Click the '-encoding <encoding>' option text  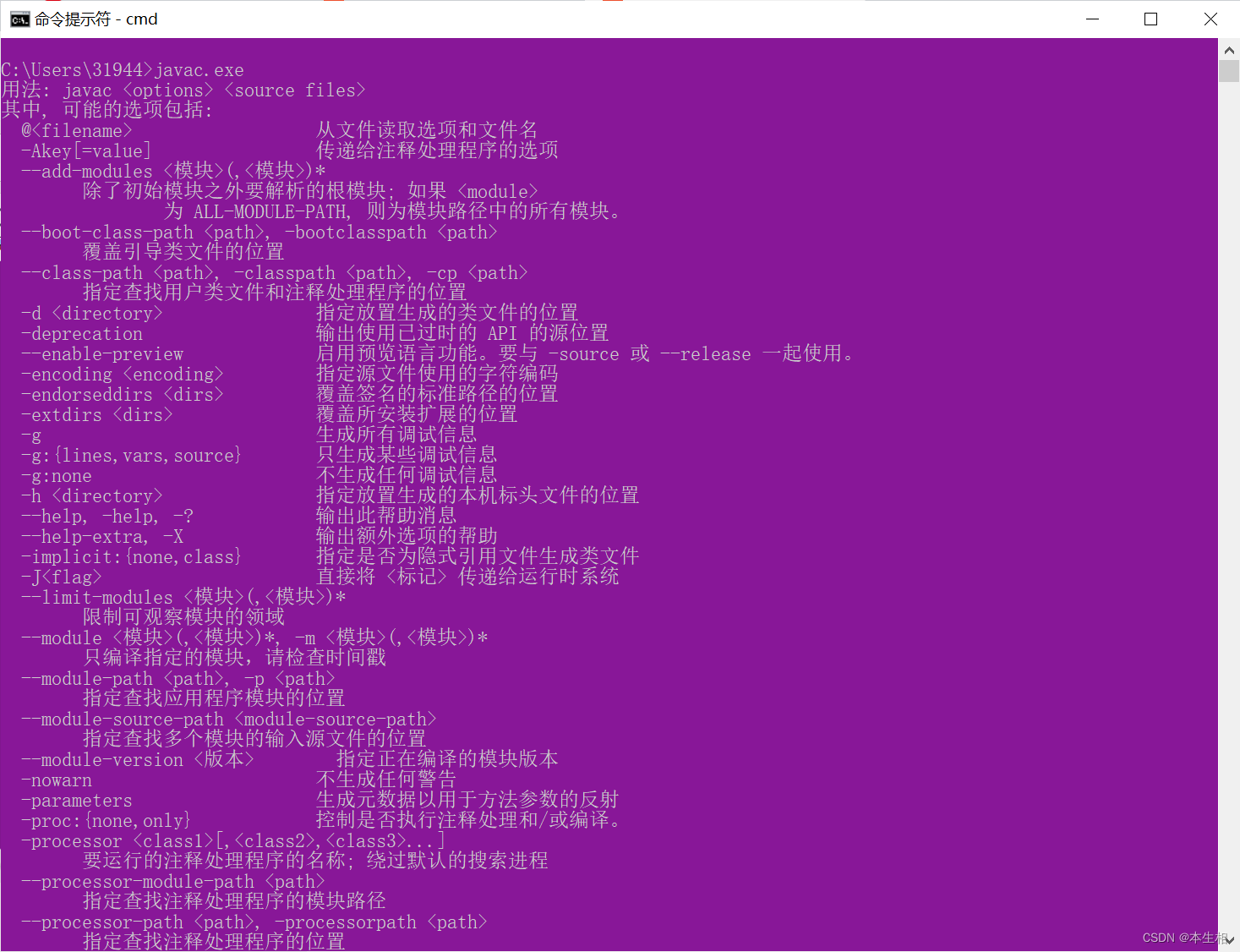123,375
